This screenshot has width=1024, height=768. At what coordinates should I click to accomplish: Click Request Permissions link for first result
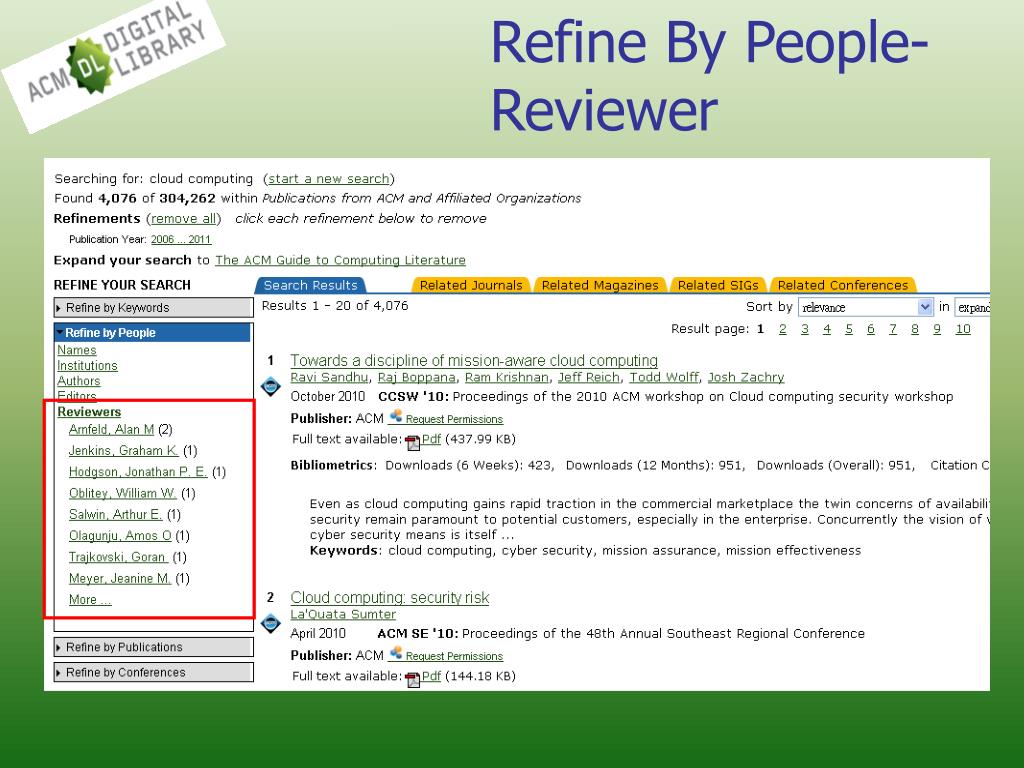point(454,419)
